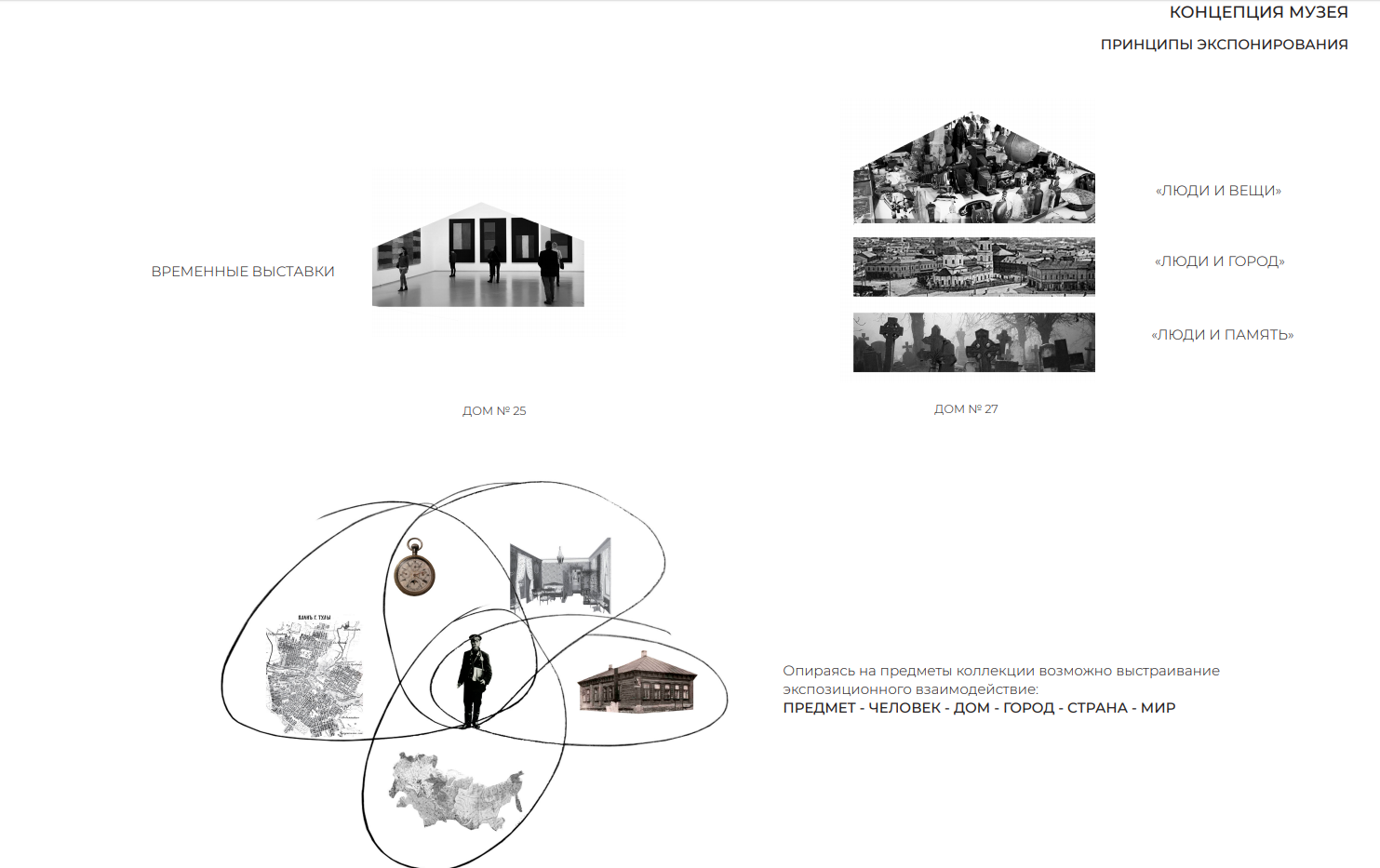This screenshot has width=1380, height=868.
Task: Open the antique objects roof-shaped image
Action: [x=974, y=168]
